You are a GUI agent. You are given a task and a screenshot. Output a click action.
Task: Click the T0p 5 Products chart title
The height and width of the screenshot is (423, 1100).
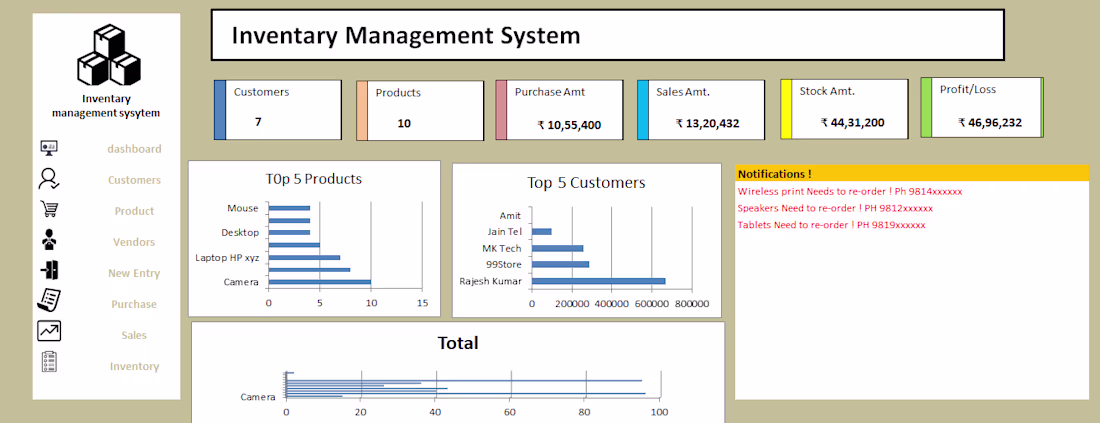click(x=314, y=179)
